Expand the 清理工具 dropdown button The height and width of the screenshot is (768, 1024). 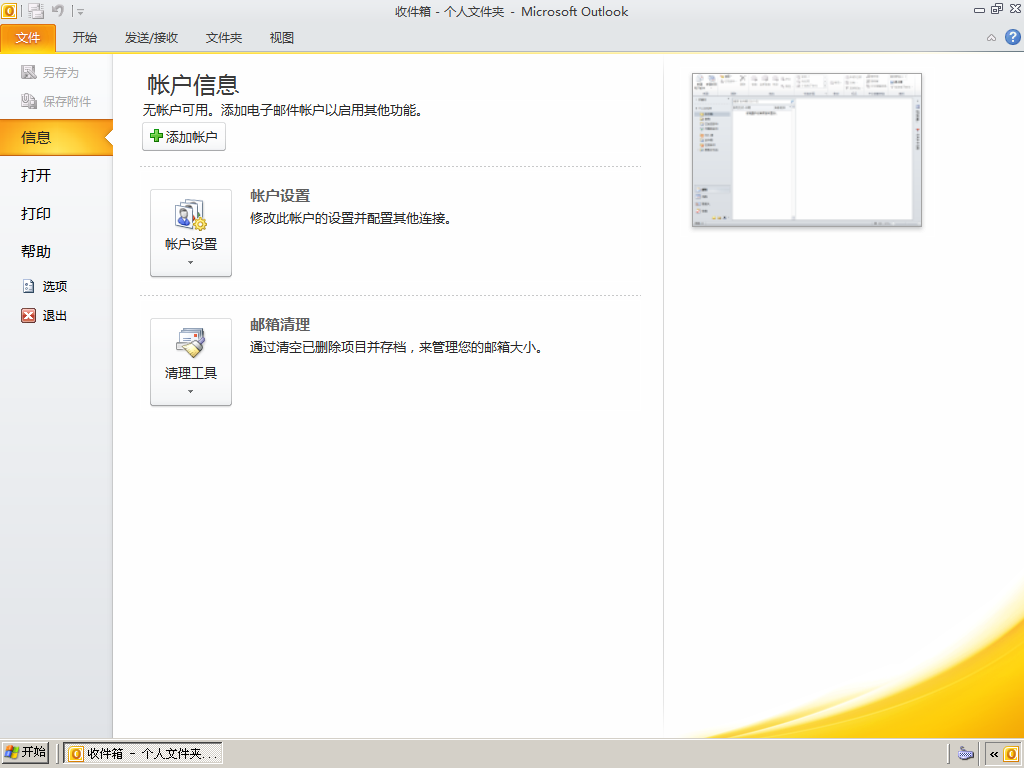click(x=191, y=362)
